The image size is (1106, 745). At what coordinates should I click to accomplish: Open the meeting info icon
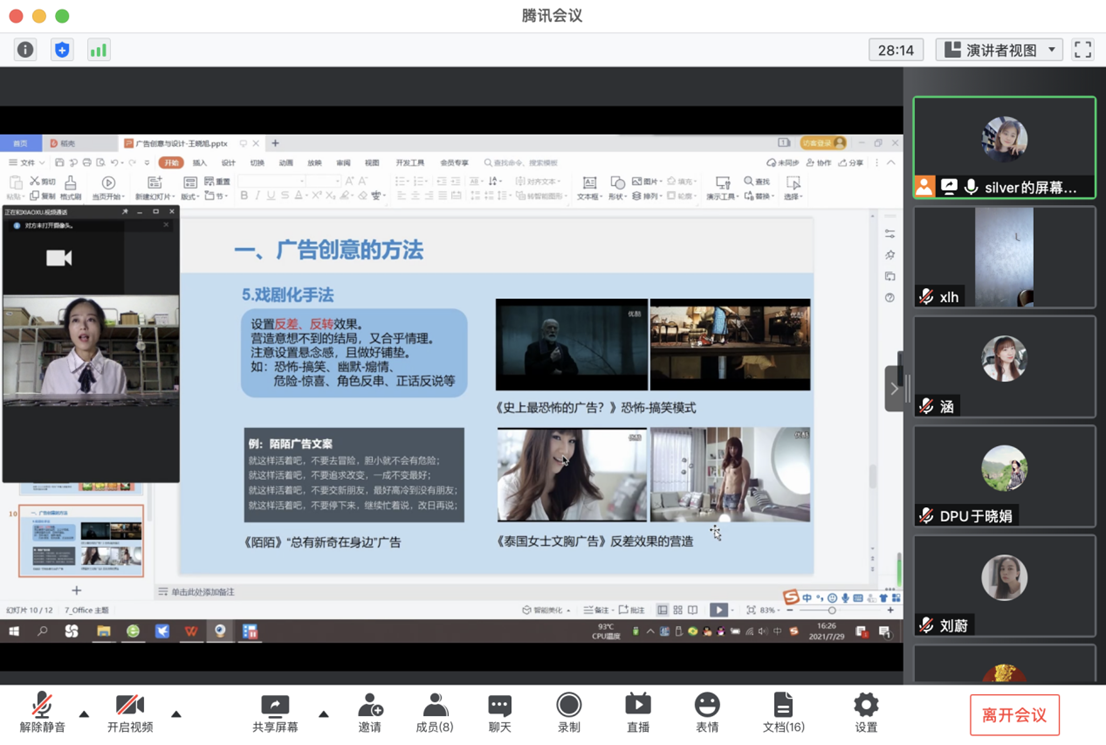click(x=25, y=50)
